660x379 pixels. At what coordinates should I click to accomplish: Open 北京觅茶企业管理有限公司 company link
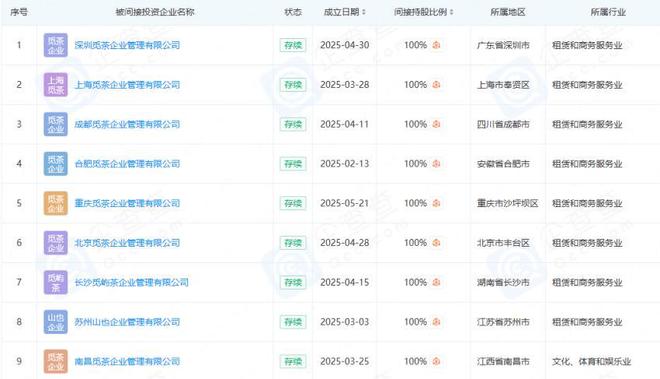[127, 243]
